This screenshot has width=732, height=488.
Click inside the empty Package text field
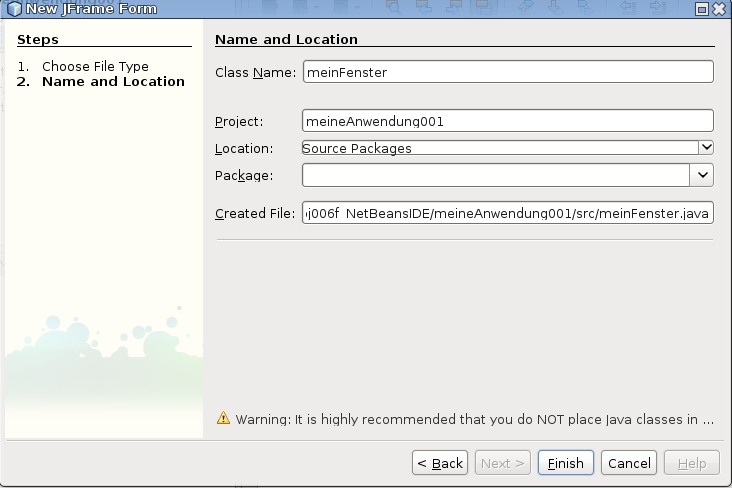495,175
